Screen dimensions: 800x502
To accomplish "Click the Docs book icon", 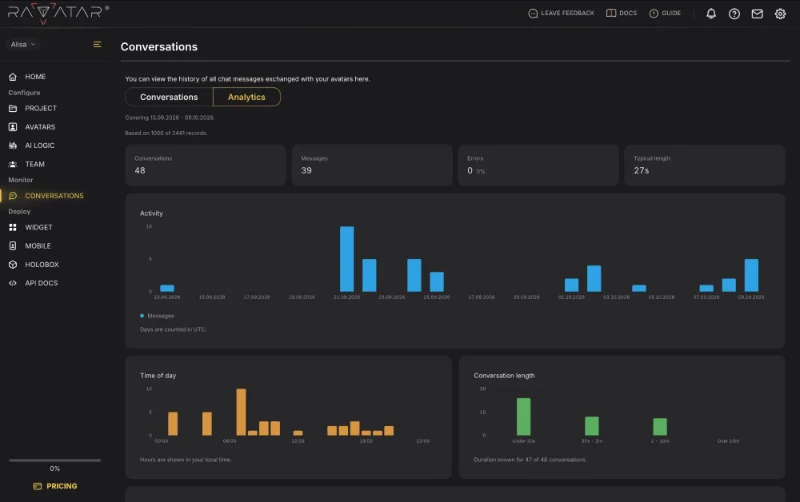I will coord(611,13).
